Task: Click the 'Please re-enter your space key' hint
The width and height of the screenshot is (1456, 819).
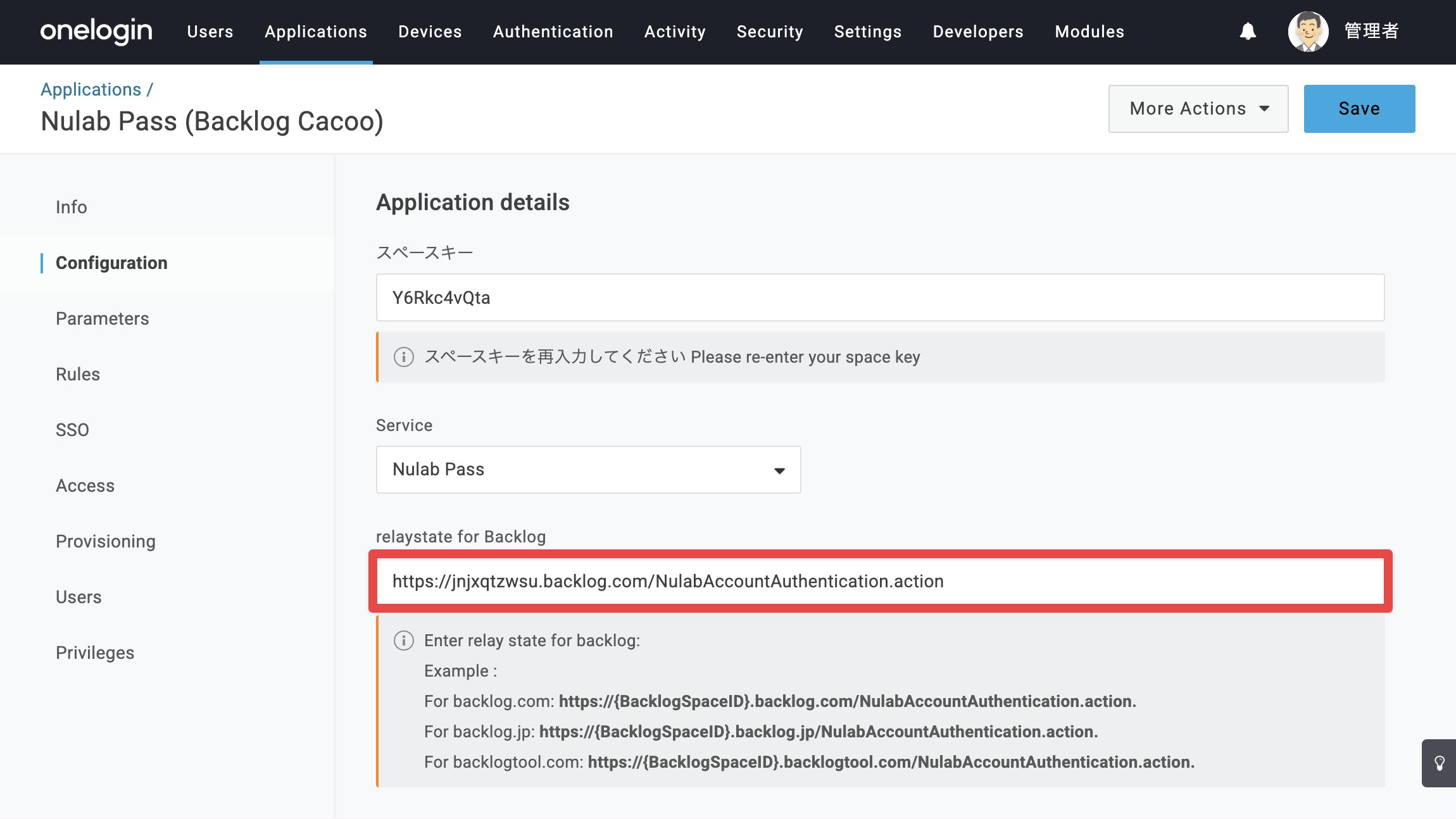Action: (x=805, y=357)
